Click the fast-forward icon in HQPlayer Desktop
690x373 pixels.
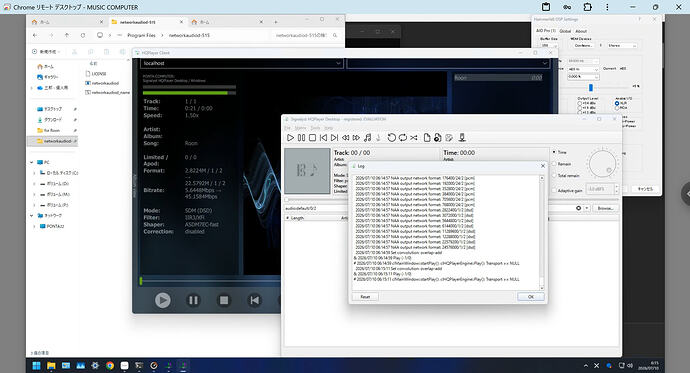click(x=356, y=138)
